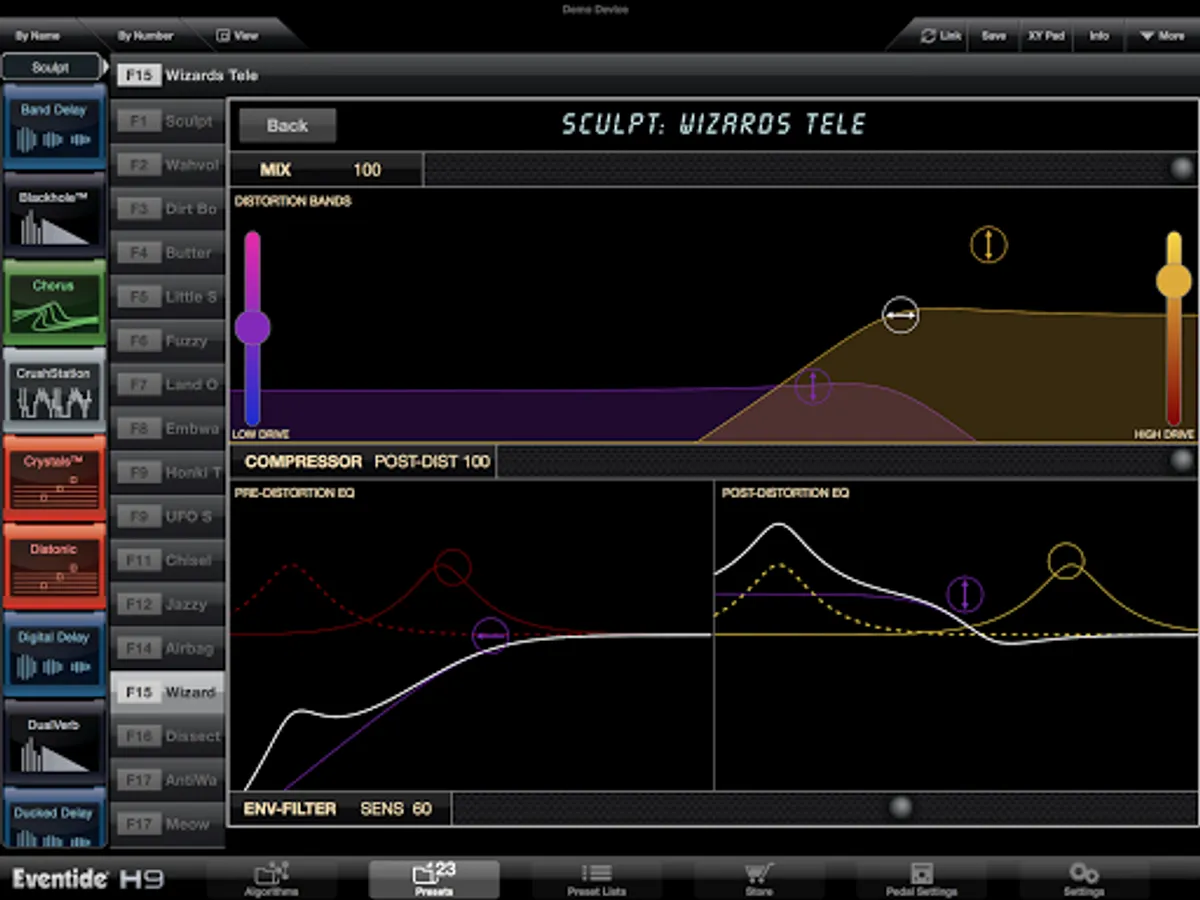Click the Save button
The width and height of the screenshot is (1200, 900).
click(993, 36)
